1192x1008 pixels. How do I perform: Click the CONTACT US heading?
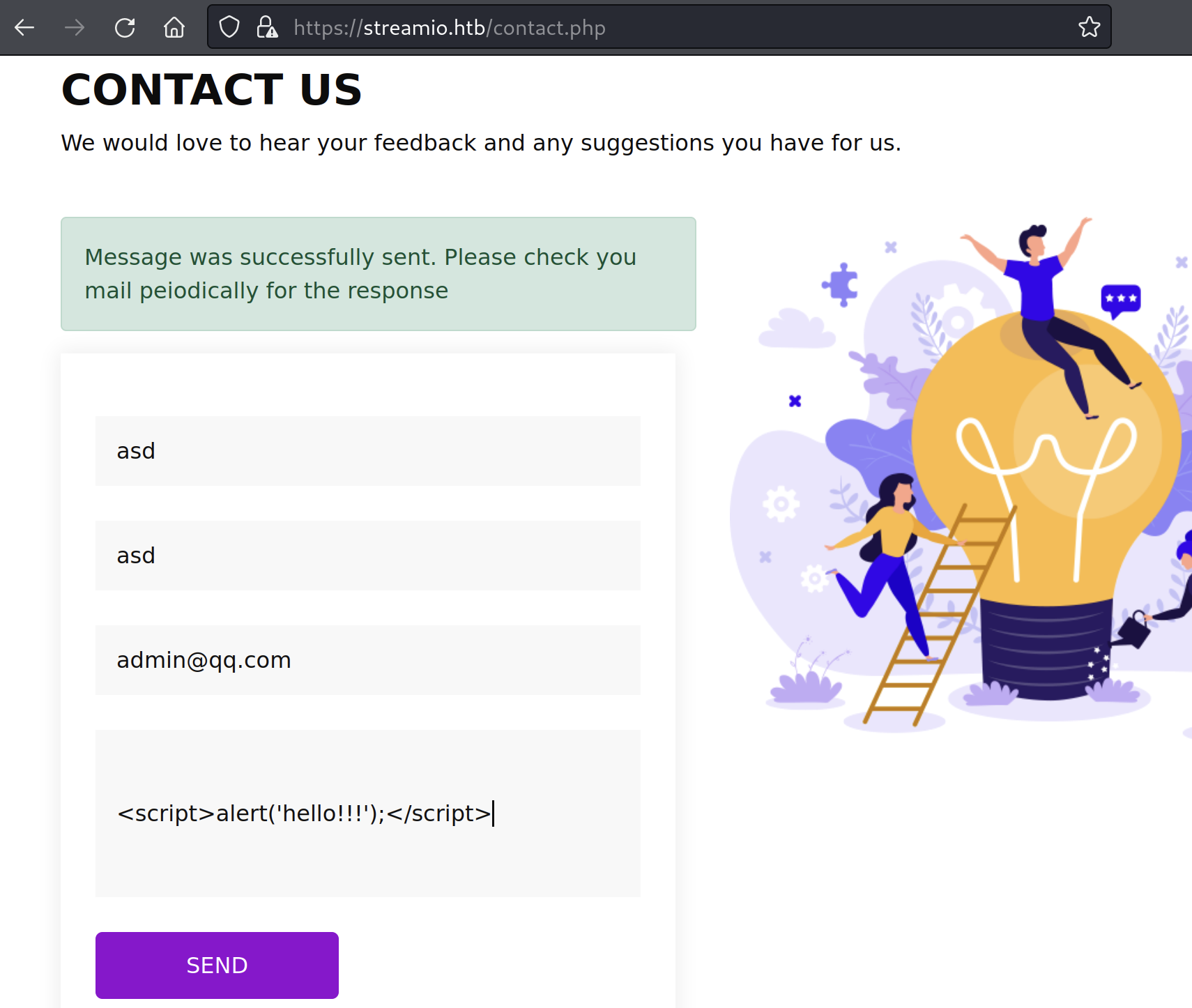click(212, 90)
